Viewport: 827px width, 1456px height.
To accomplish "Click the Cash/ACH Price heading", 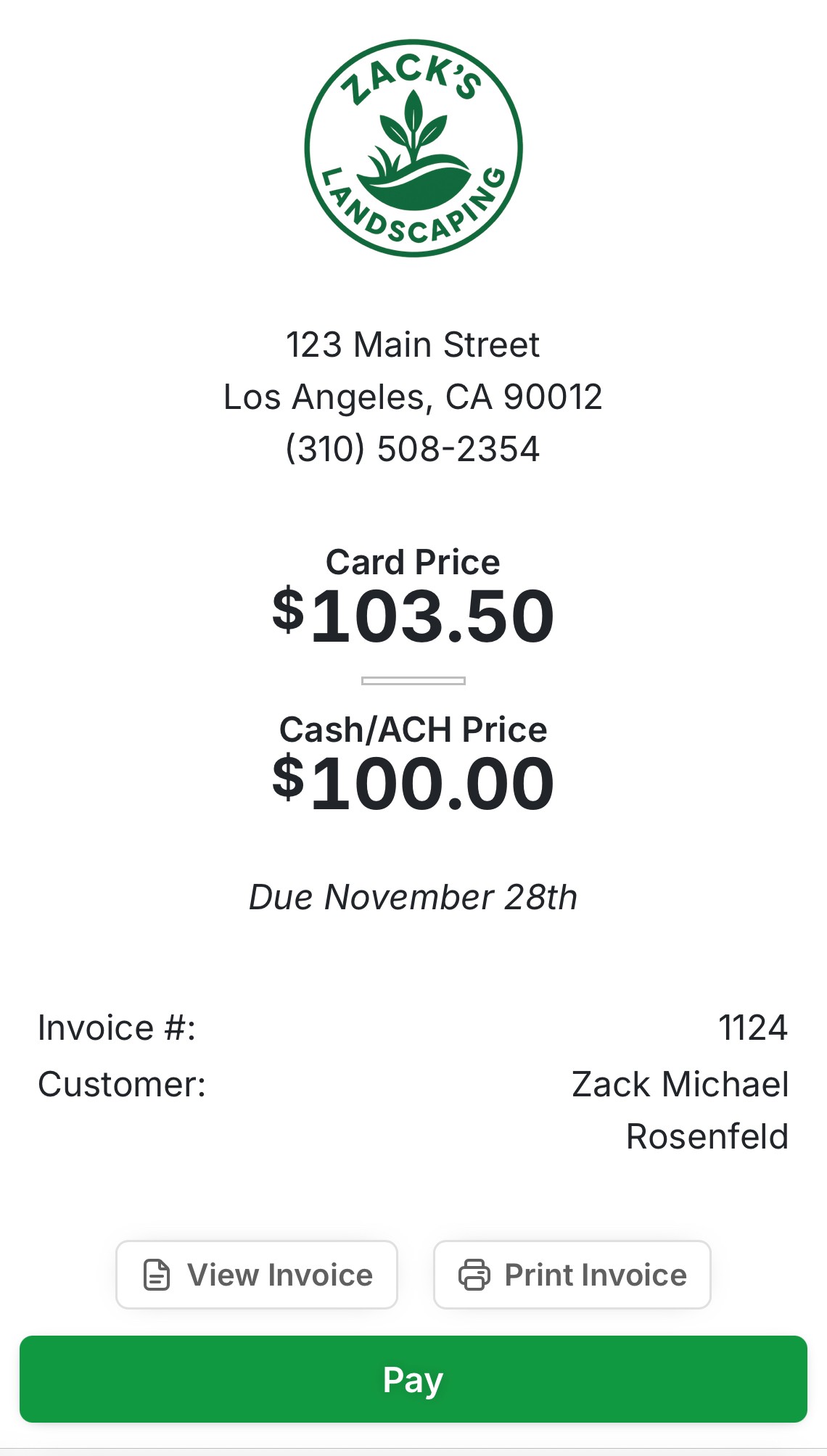I will tap(413, 729).
